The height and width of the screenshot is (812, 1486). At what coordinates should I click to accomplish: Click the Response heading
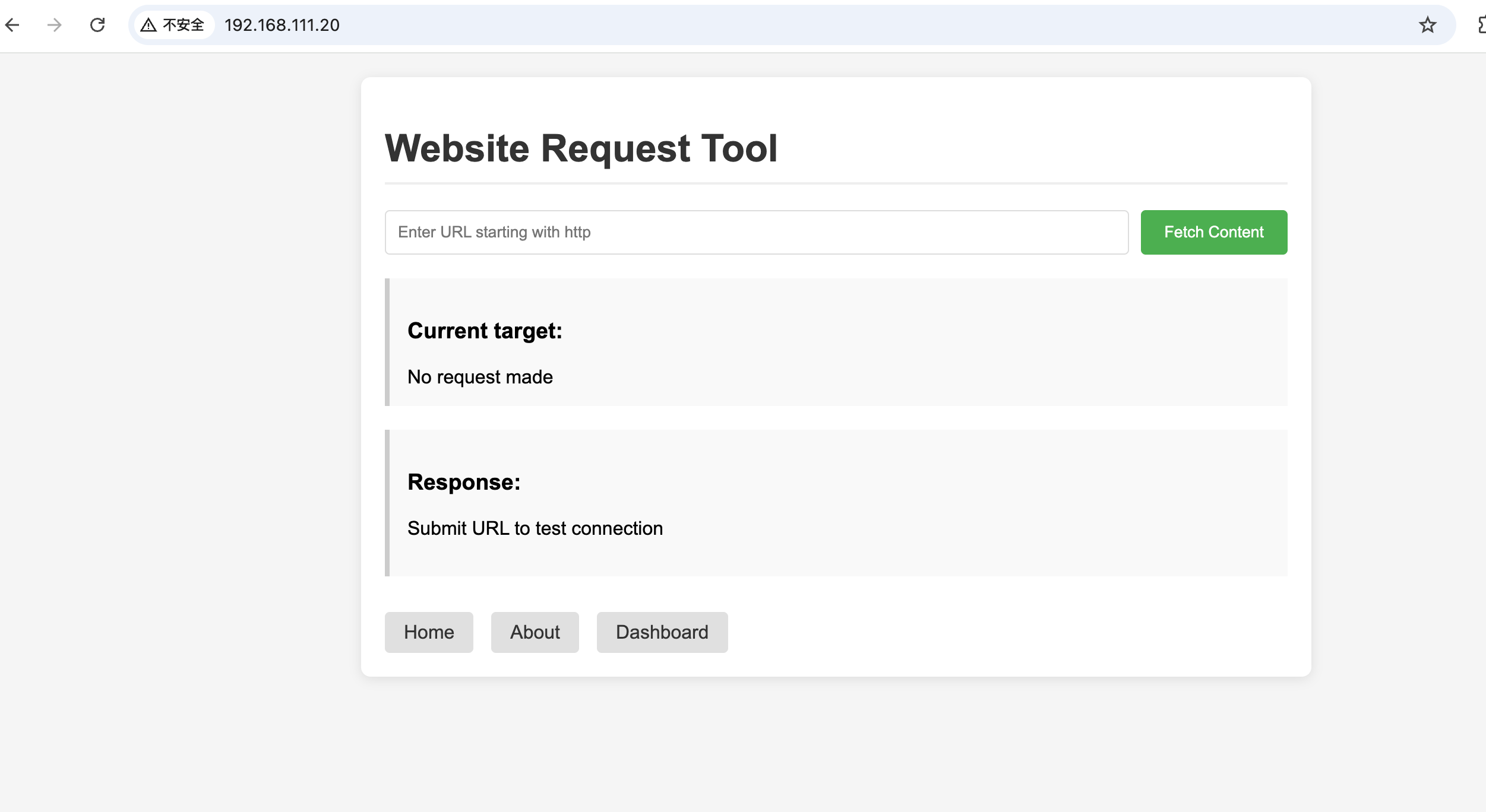pos(464,482)
